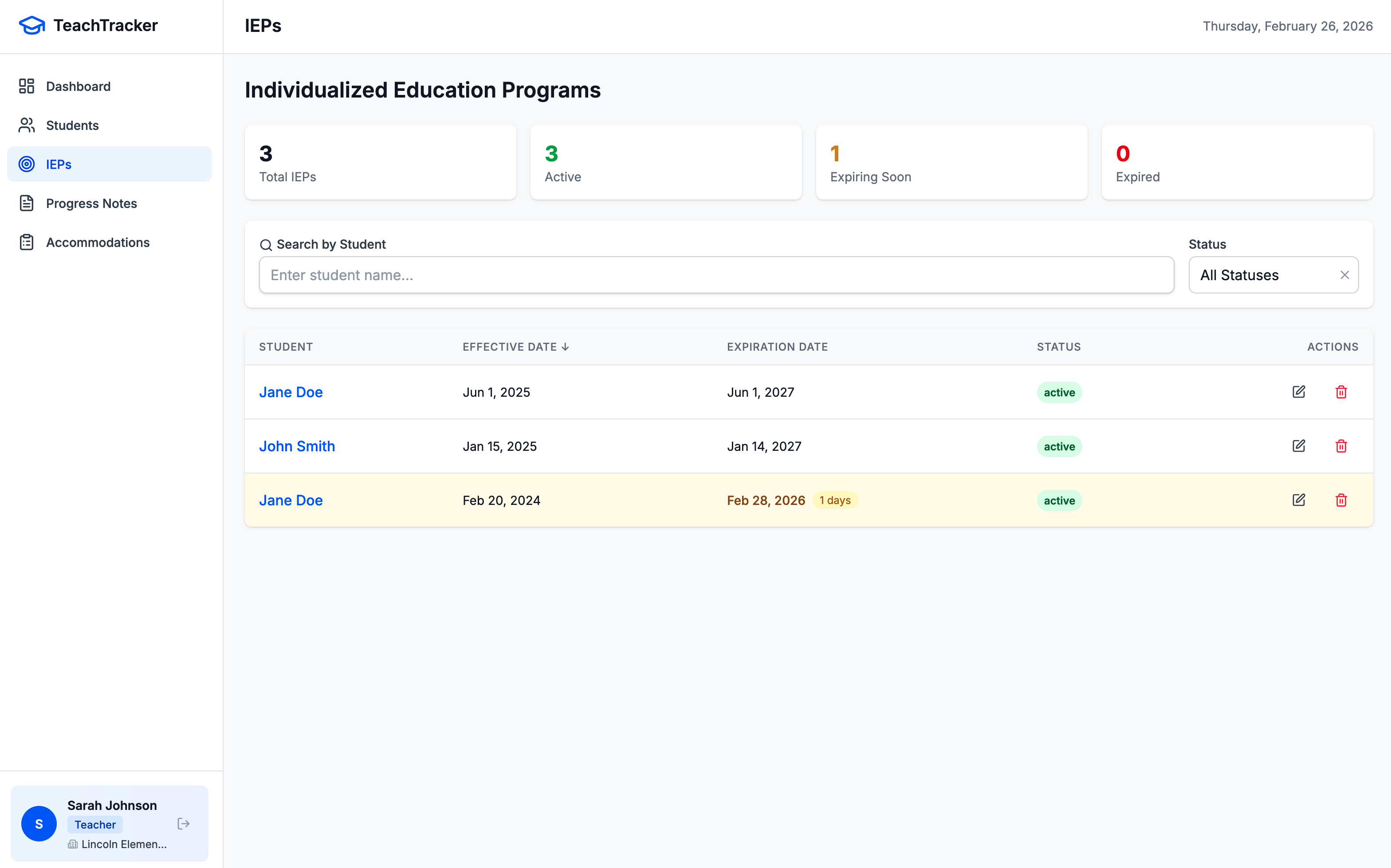The width and height of the screenshot is (1391, 868).
Task: Click the TeachTracker graduation cap logo
Action: point(31,25)
